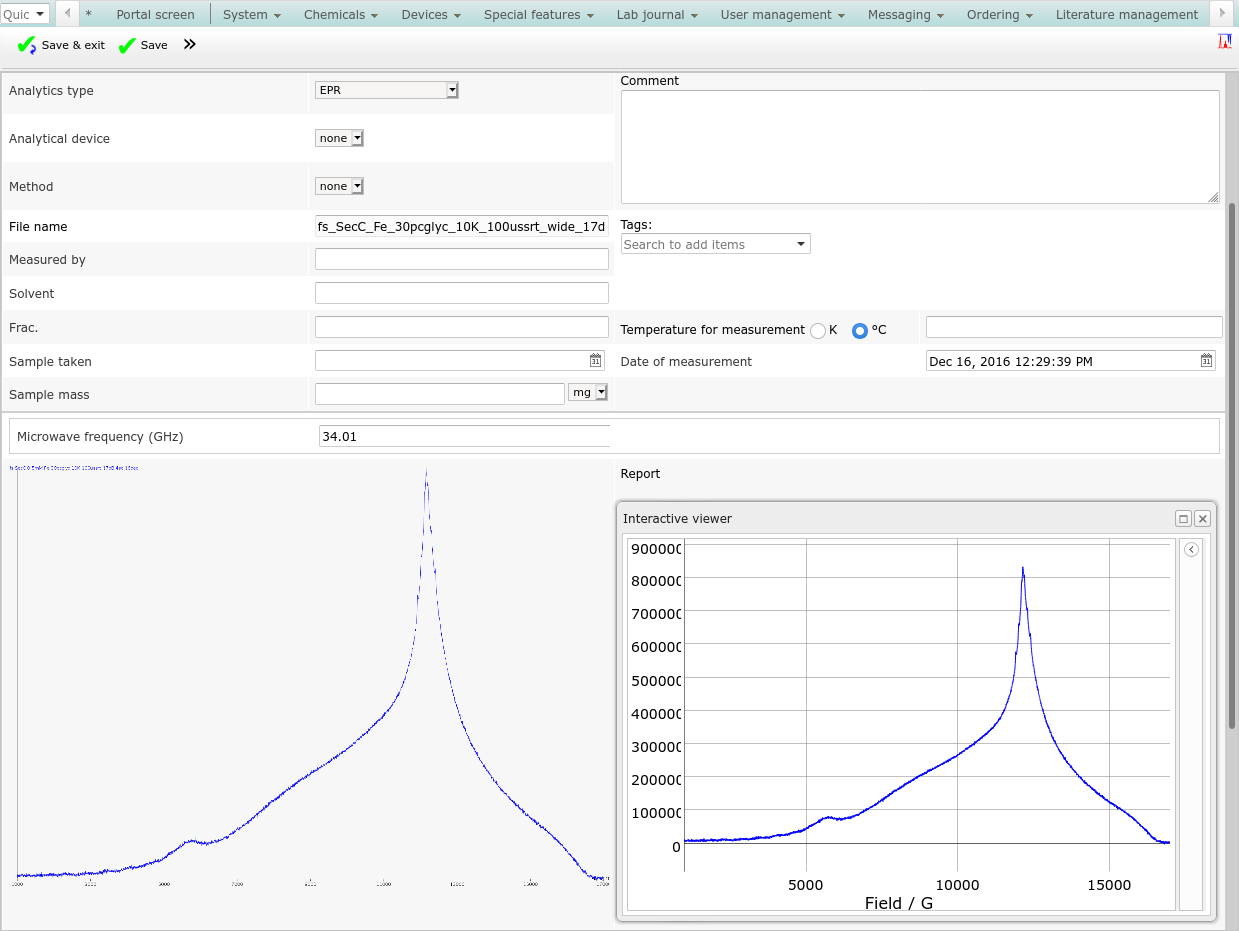
Task: Open the Lab journal menu
Action: coord(657,15)
